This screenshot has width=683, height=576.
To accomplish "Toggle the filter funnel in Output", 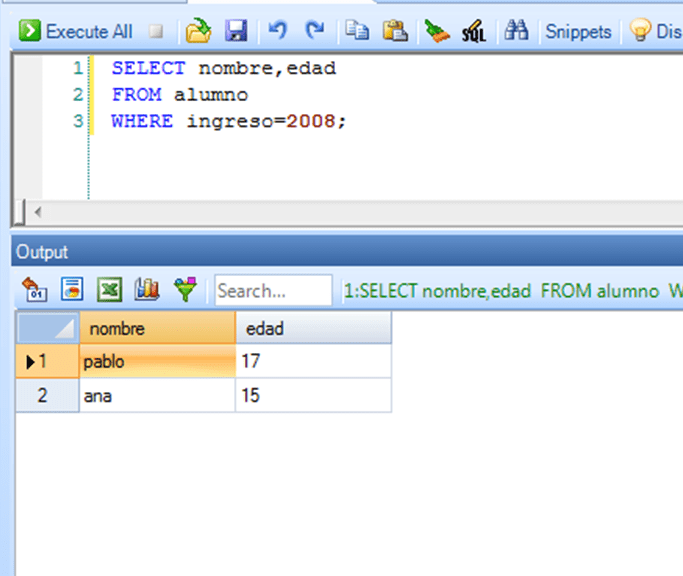I will click(185, 290).
